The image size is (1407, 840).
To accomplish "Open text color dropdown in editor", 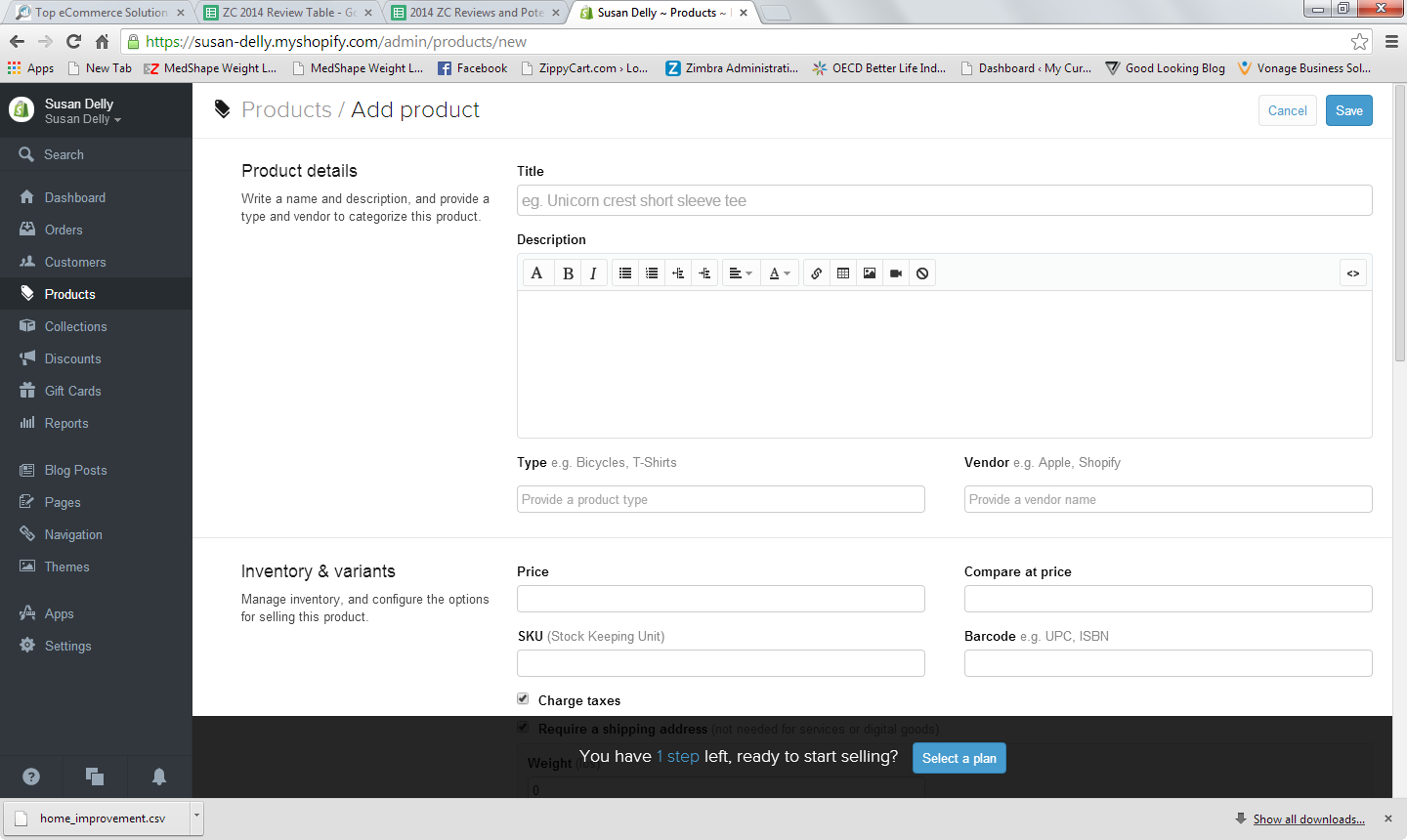I will pos(779,273).
